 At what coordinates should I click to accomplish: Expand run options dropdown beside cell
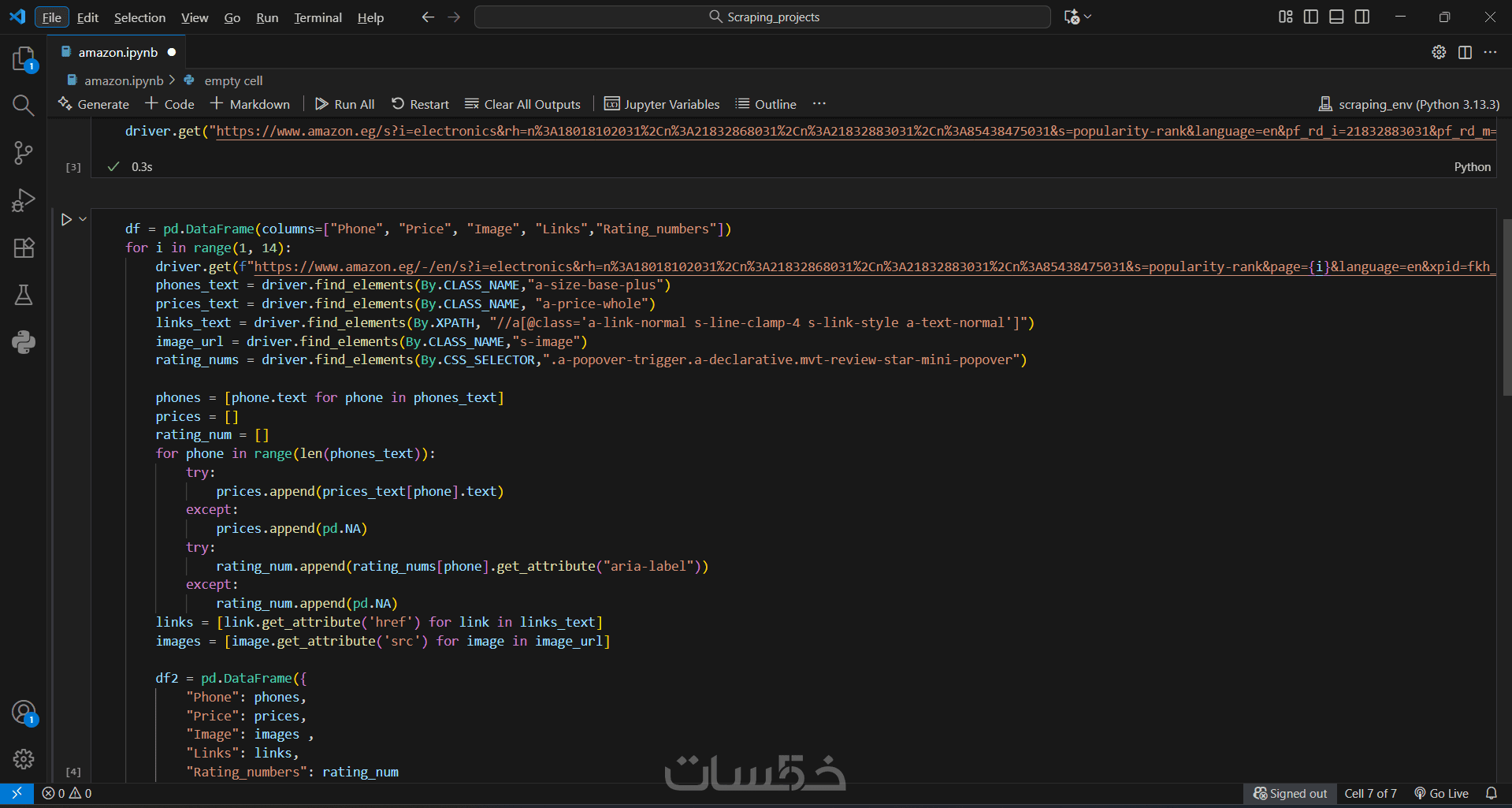pyautogui.click(x=83, y=220)
